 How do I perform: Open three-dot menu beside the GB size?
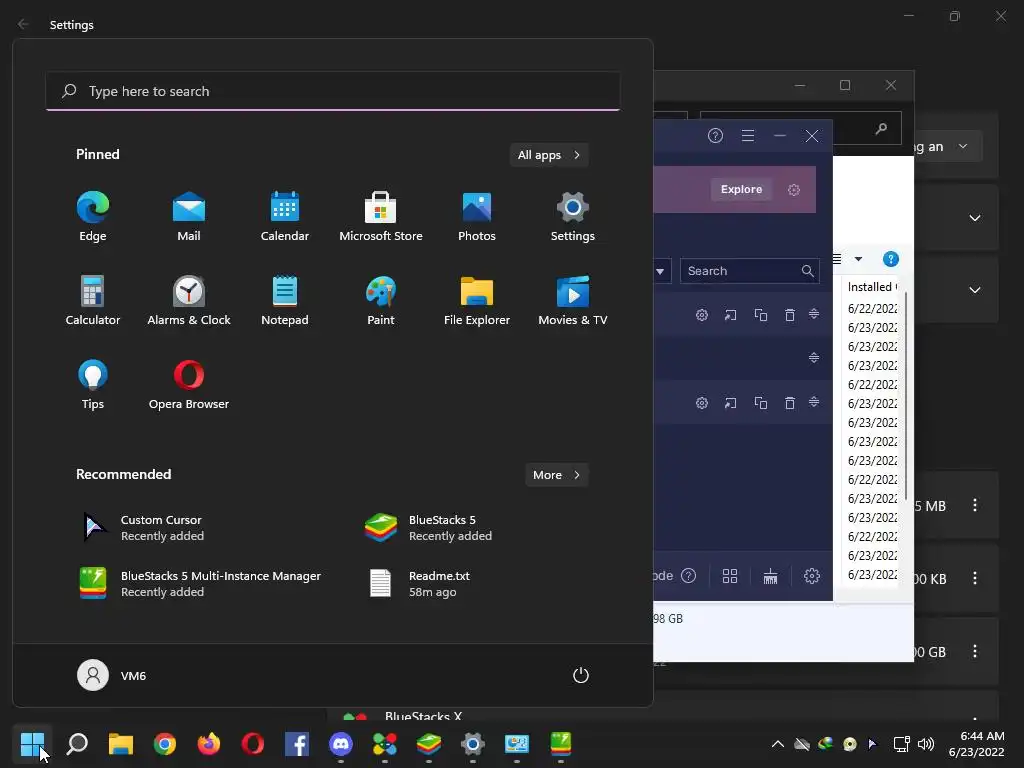[x=974, y=651]
